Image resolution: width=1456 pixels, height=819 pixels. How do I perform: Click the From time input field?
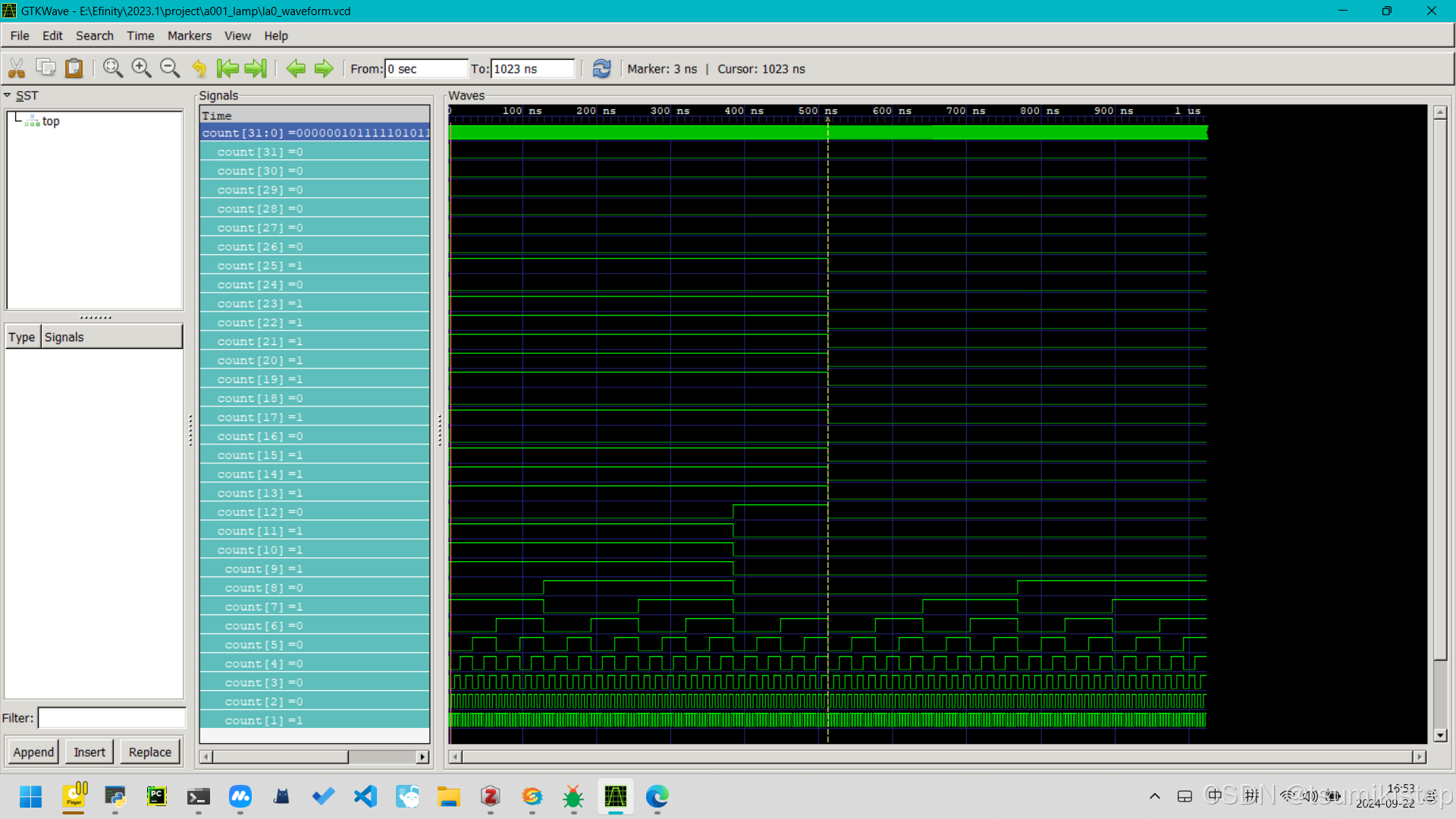[x=426, y=69]
